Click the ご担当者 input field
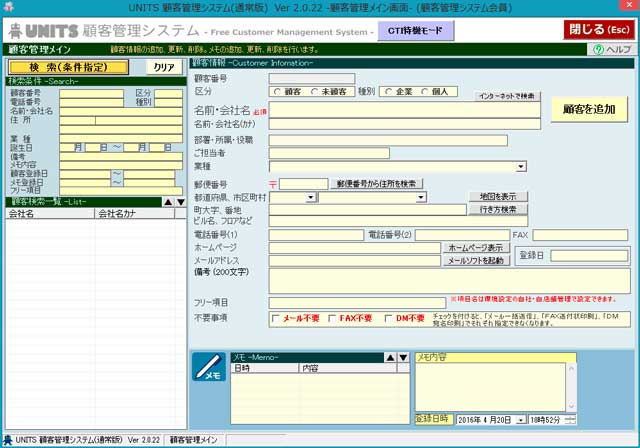Screen dimensions: 640x448 coord(329,153)
